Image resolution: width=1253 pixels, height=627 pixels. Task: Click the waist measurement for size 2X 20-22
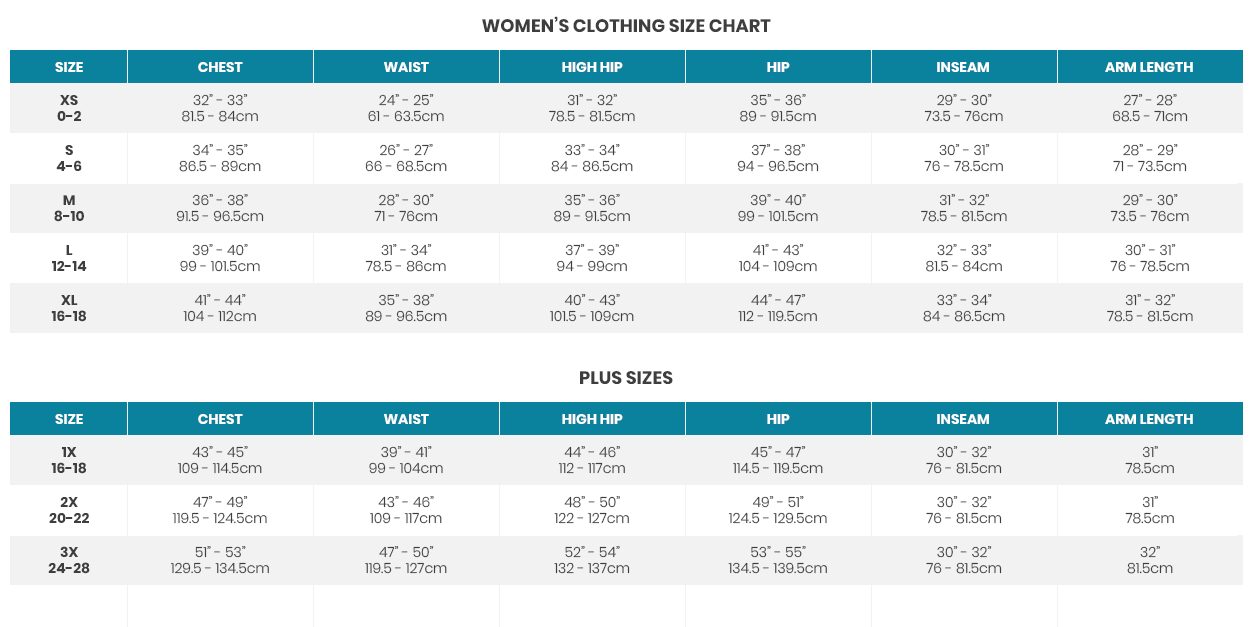pyautogui.click(x=406, y=510)
